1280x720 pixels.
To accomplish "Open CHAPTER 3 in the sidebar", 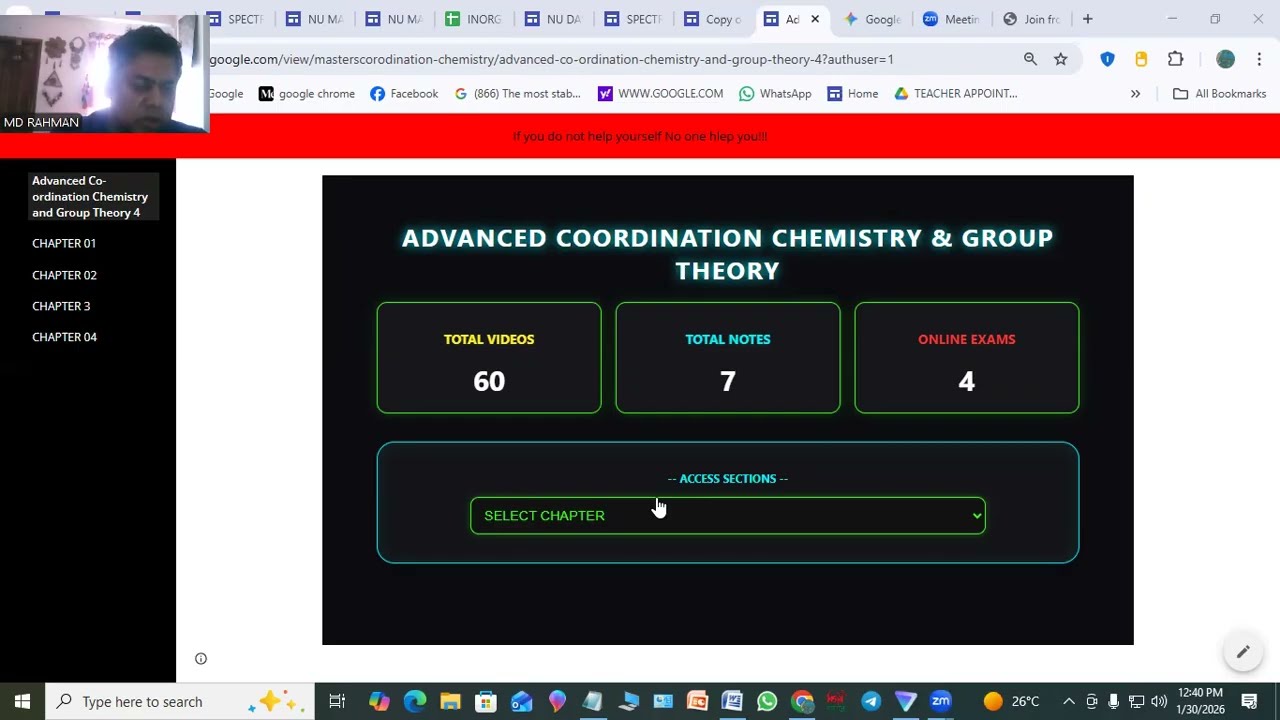I will [x=61, y=306].
